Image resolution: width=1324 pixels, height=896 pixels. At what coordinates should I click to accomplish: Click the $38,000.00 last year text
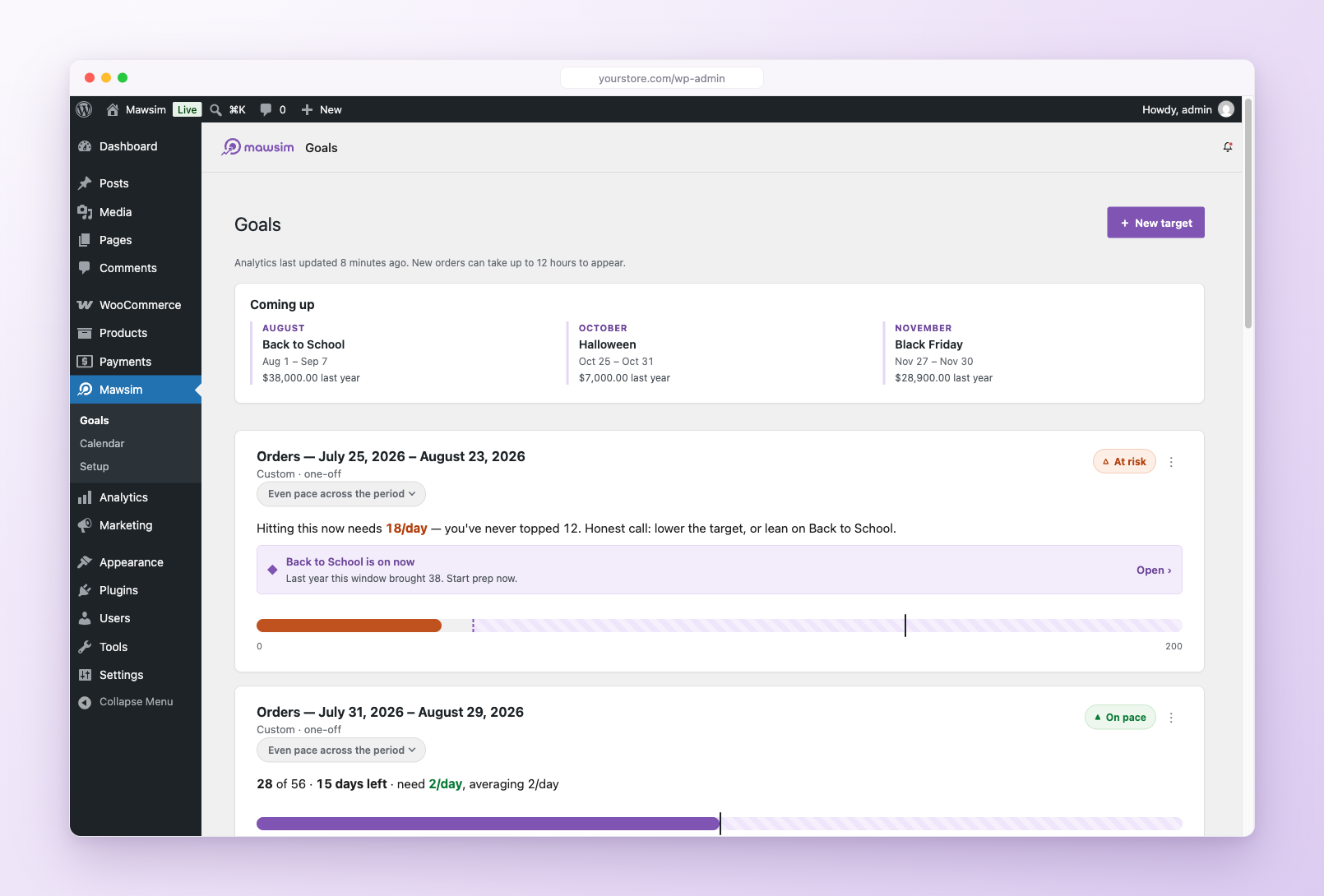311,378
